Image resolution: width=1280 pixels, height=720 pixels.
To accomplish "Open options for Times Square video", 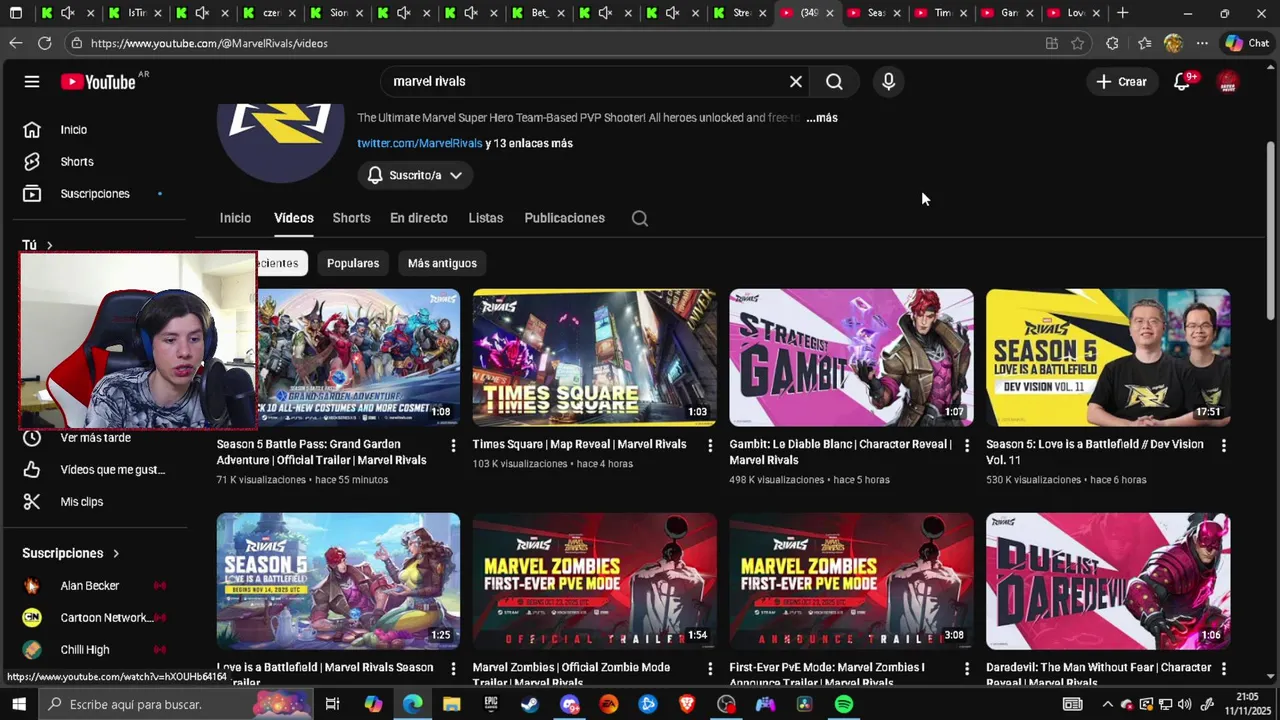I will (x=710, y=445).
